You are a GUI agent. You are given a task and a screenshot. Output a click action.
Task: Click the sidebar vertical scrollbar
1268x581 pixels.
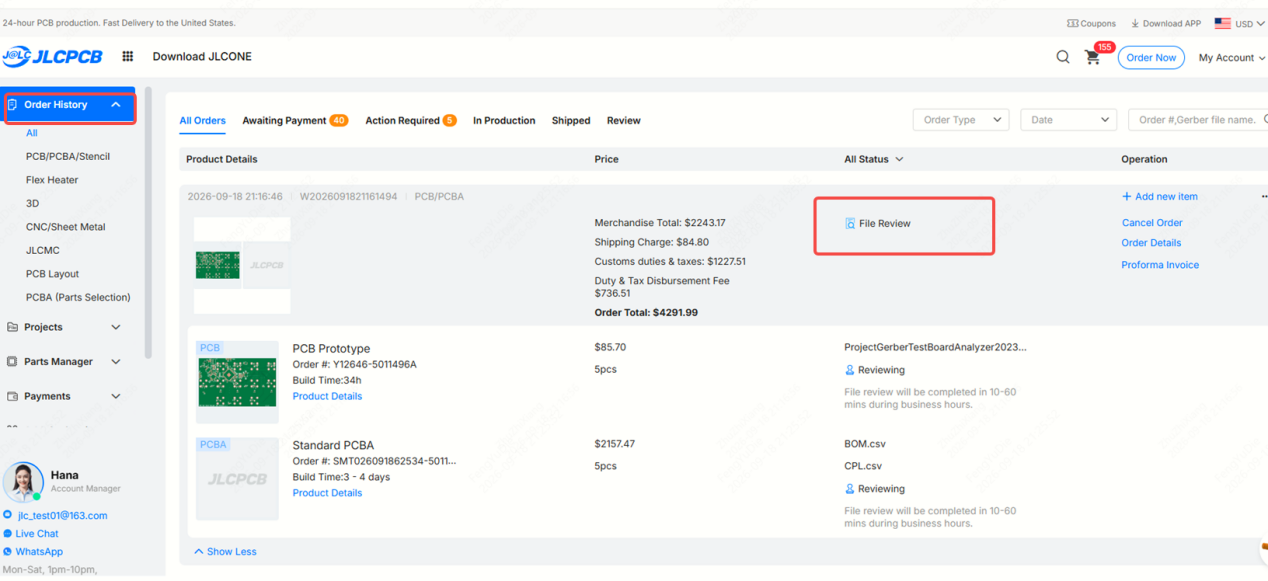(149, 222)
